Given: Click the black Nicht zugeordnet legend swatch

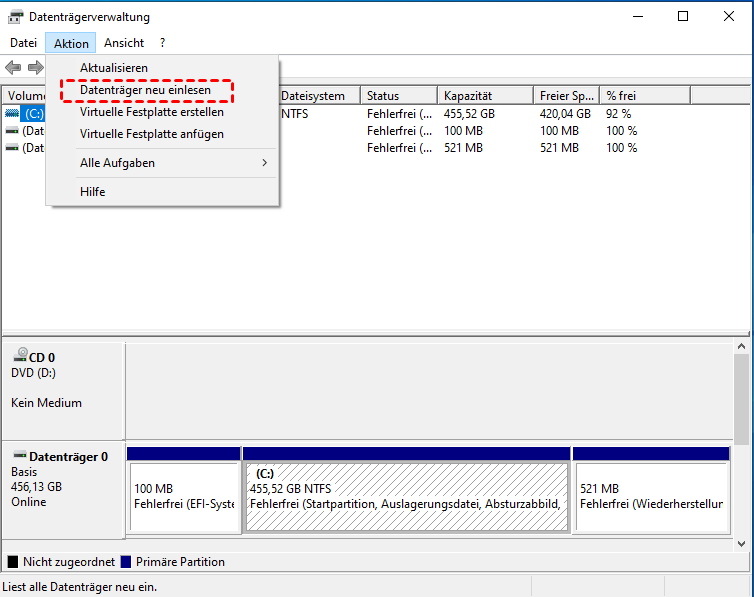Looking at the screenshot, I should coord(13,561).
